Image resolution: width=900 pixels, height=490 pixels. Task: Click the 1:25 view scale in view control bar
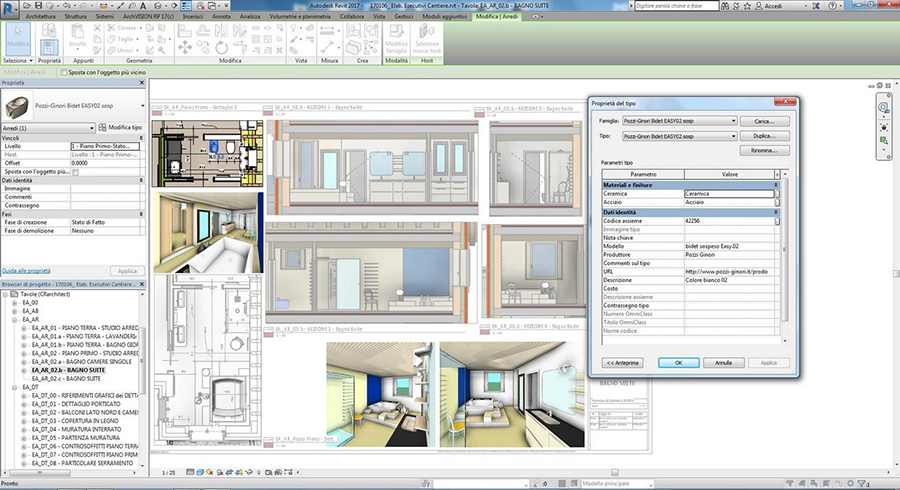tap(168, 473)
